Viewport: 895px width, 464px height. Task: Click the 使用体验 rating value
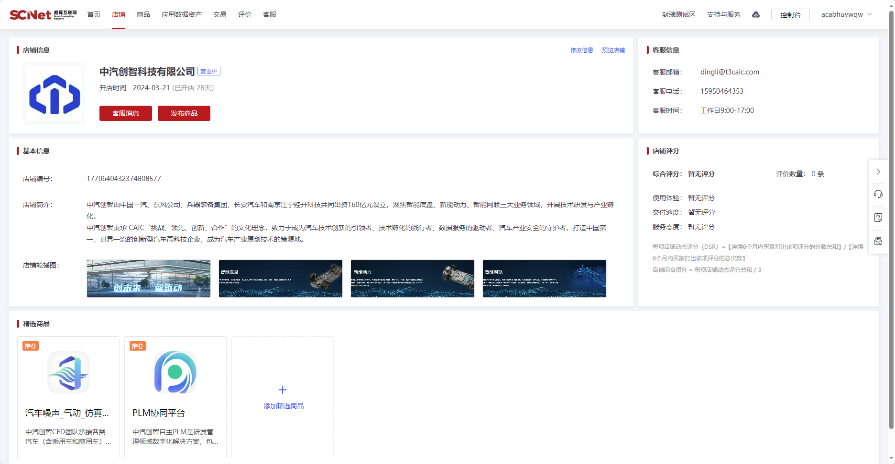pos(701,198)
